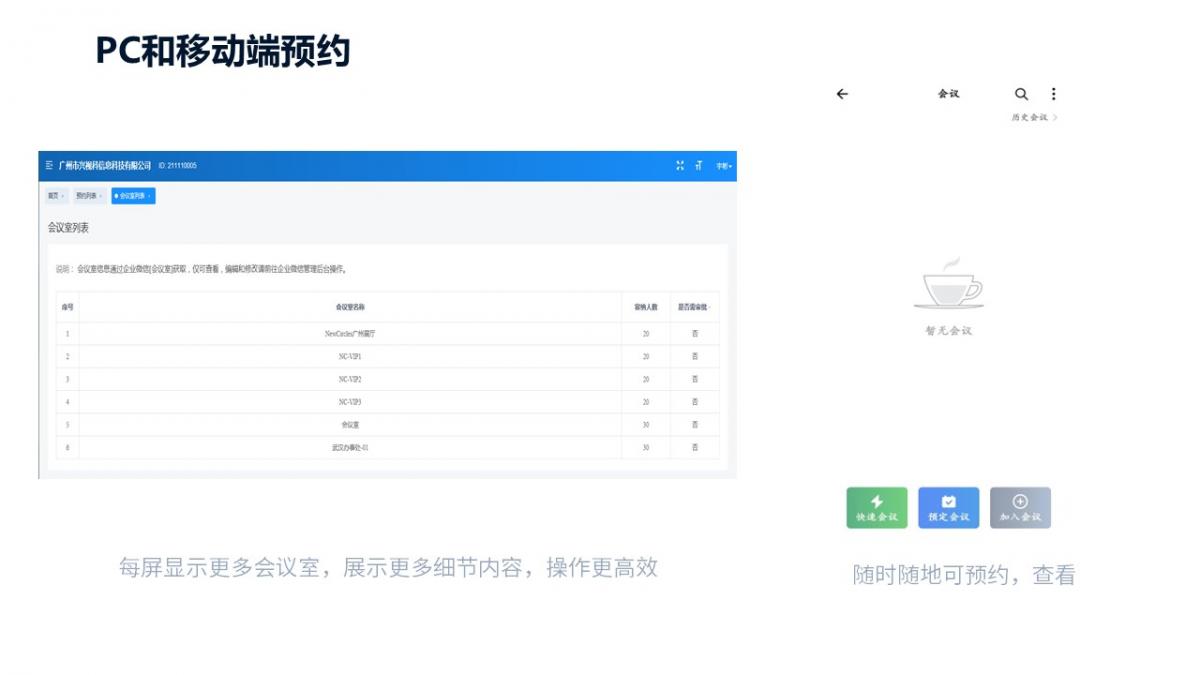Click the 会议室名称 column header
Viewport: 1200px width, 675px height.
[x=349, y=307]
